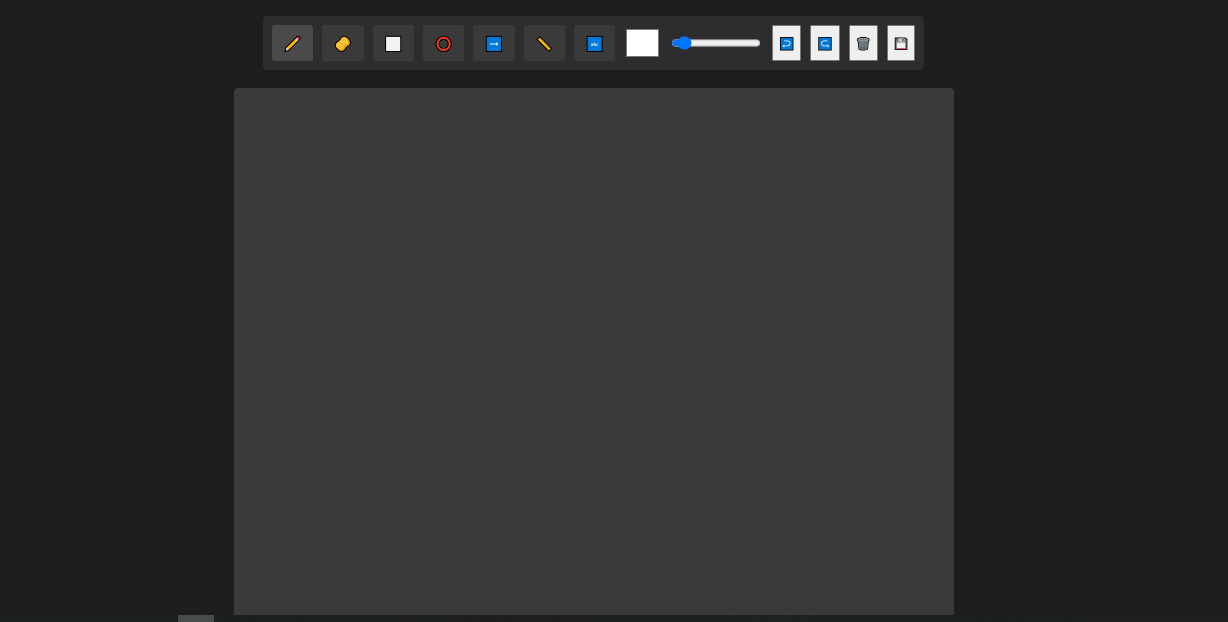Click on the dark drawing canvas

tap(594, 351)
